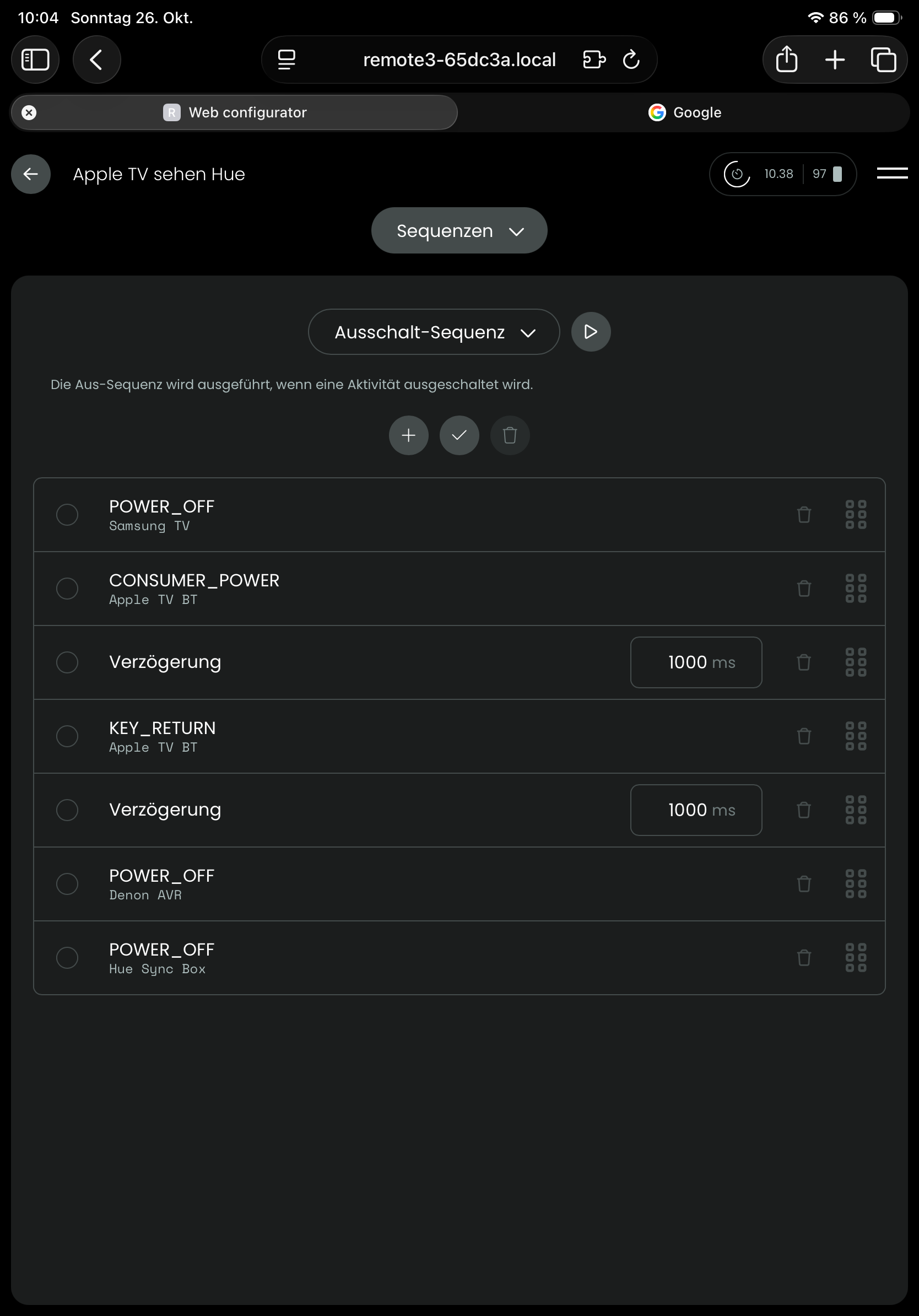
Task: Select all steps with the checkmark button
Action: pyautogui.click(x=459, y=435)
